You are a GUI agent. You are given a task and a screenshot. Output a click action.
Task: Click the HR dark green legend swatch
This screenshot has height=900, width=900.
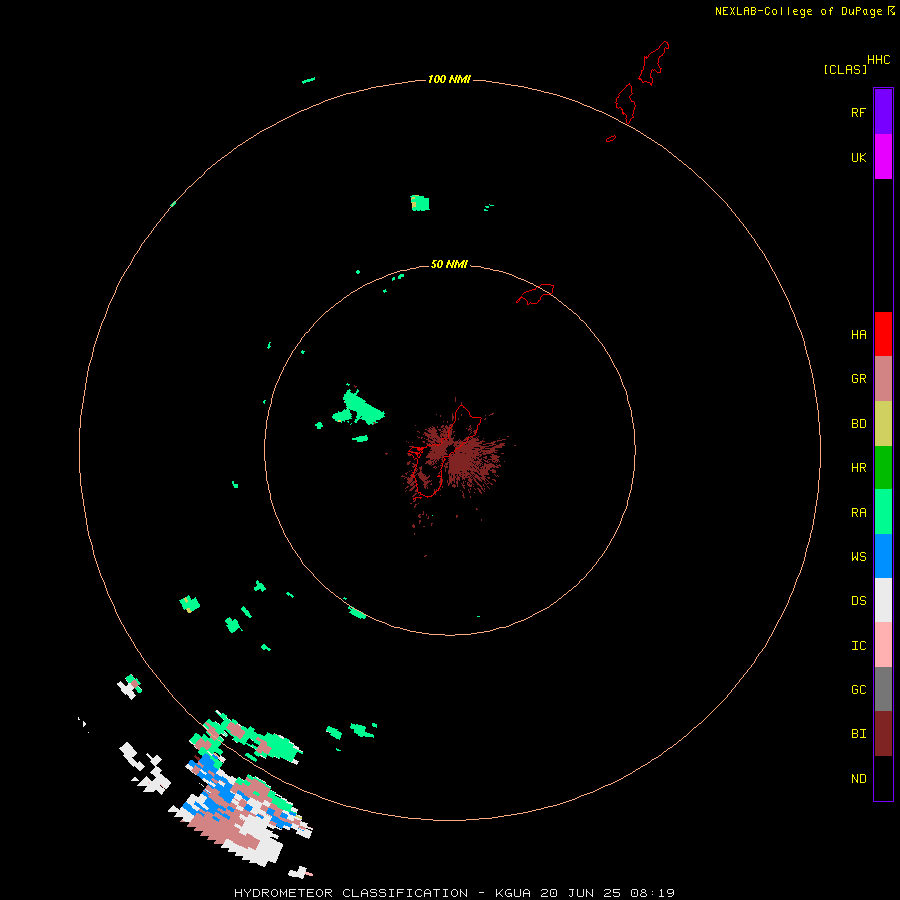click(883, 467)
